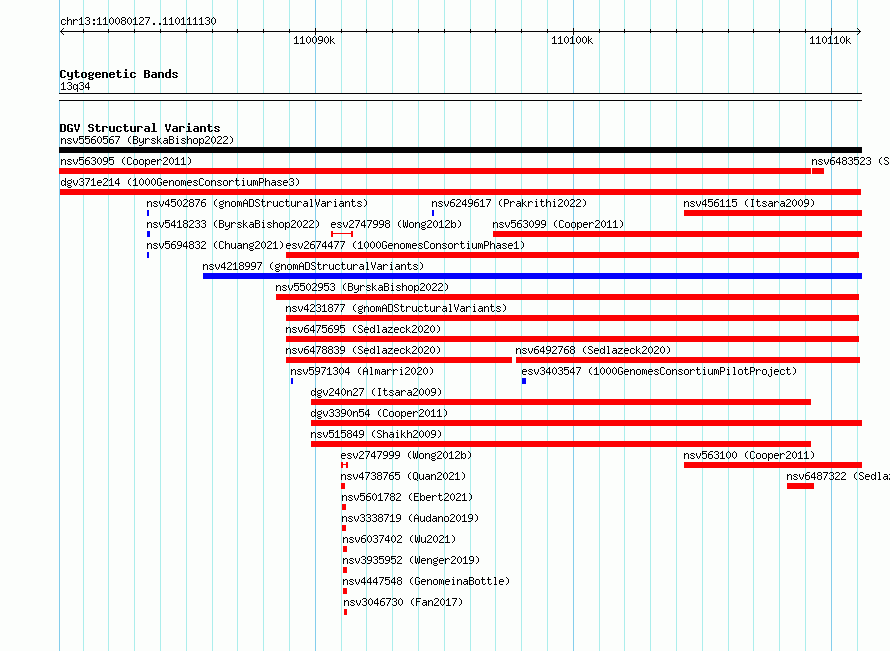This screenshot has height=651, width=890.
Task: Select nsv4218997 (gnomADStructuralVariants) label
Action: pos(313,266)
